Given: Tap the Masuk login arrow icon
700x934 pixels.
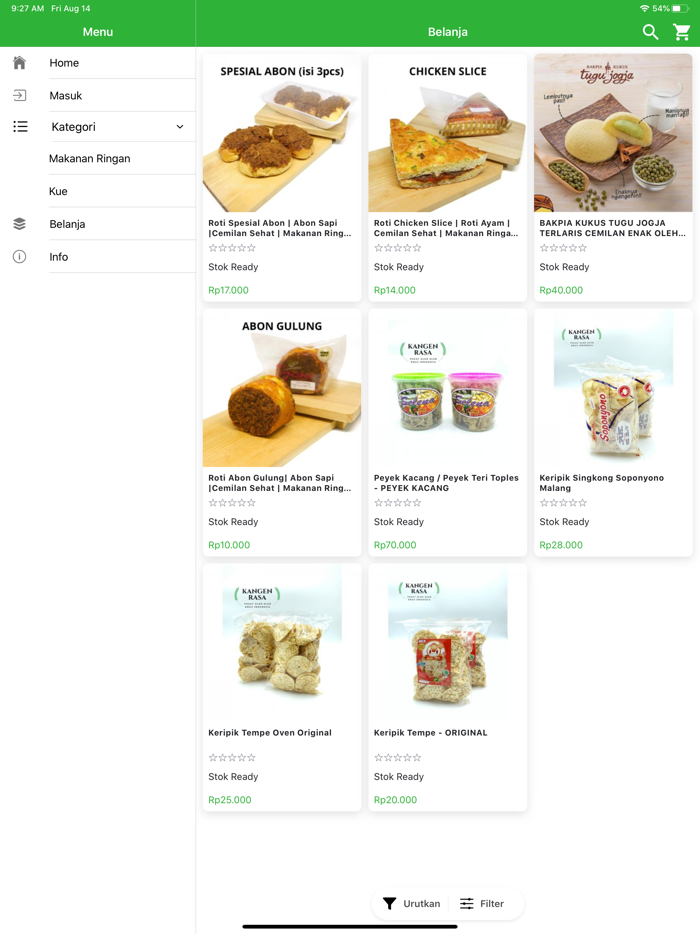Looking at the screenshot, I should pos(19,96).
